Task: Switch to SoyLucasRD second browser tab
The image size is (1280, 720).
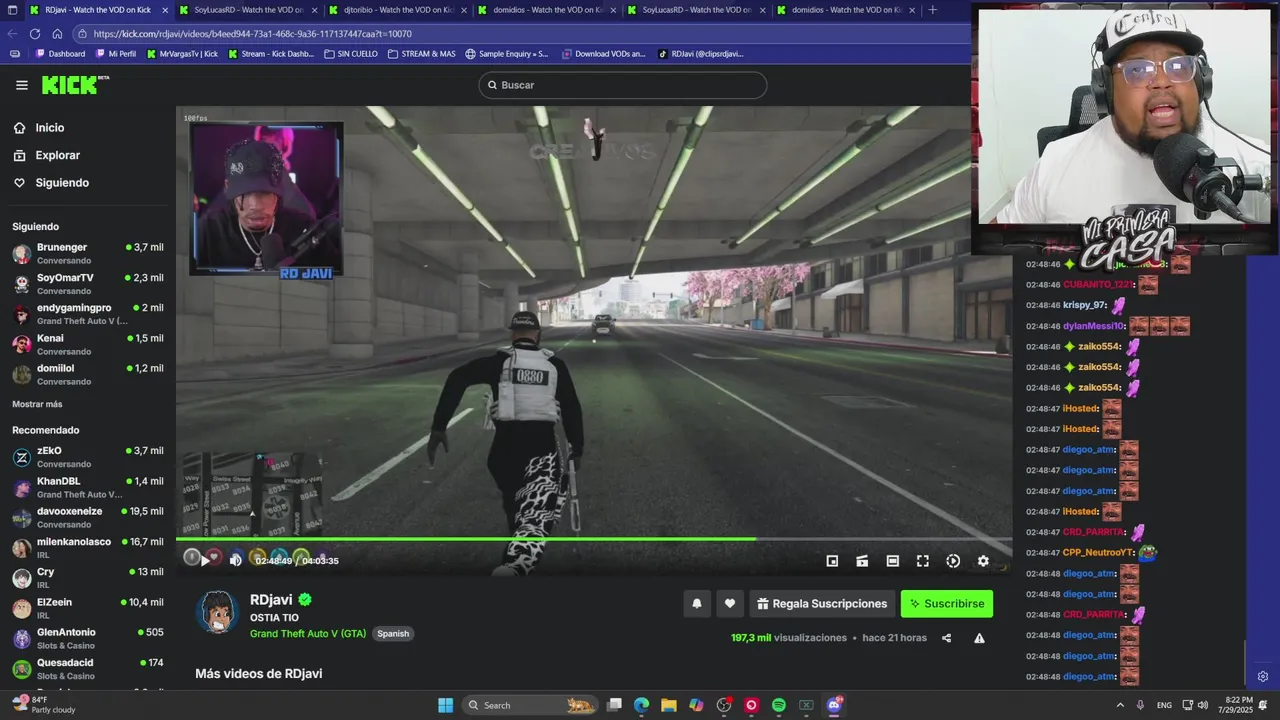Action: pyautogui.click(x=248, y=10)
